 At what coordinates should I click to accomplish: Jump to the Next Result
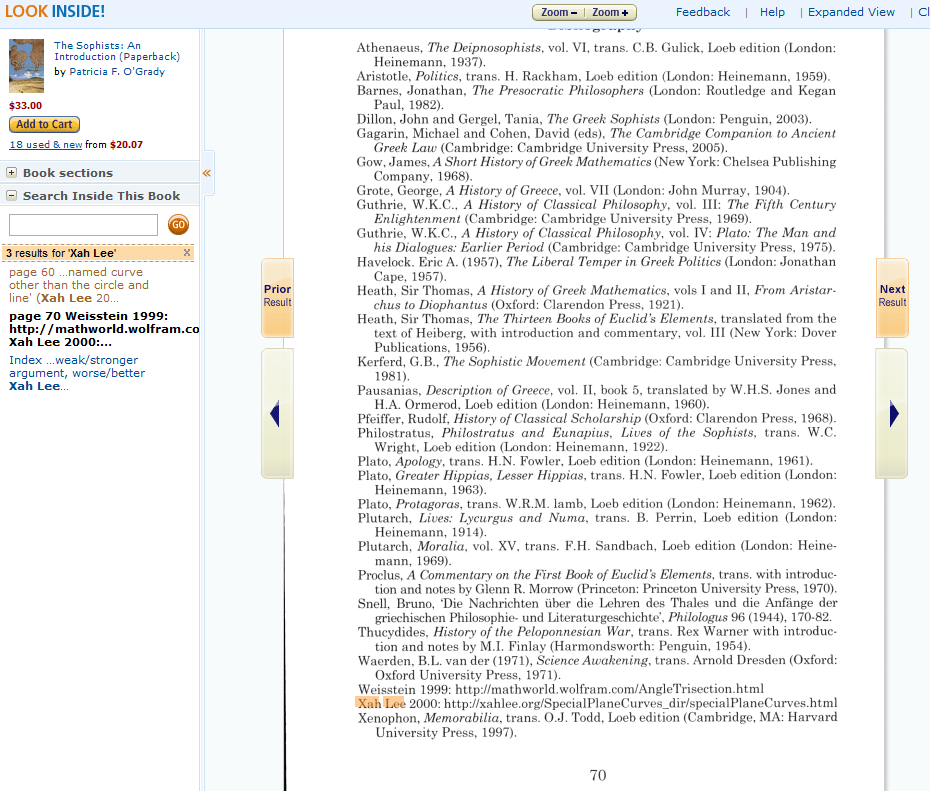point(892,296)
